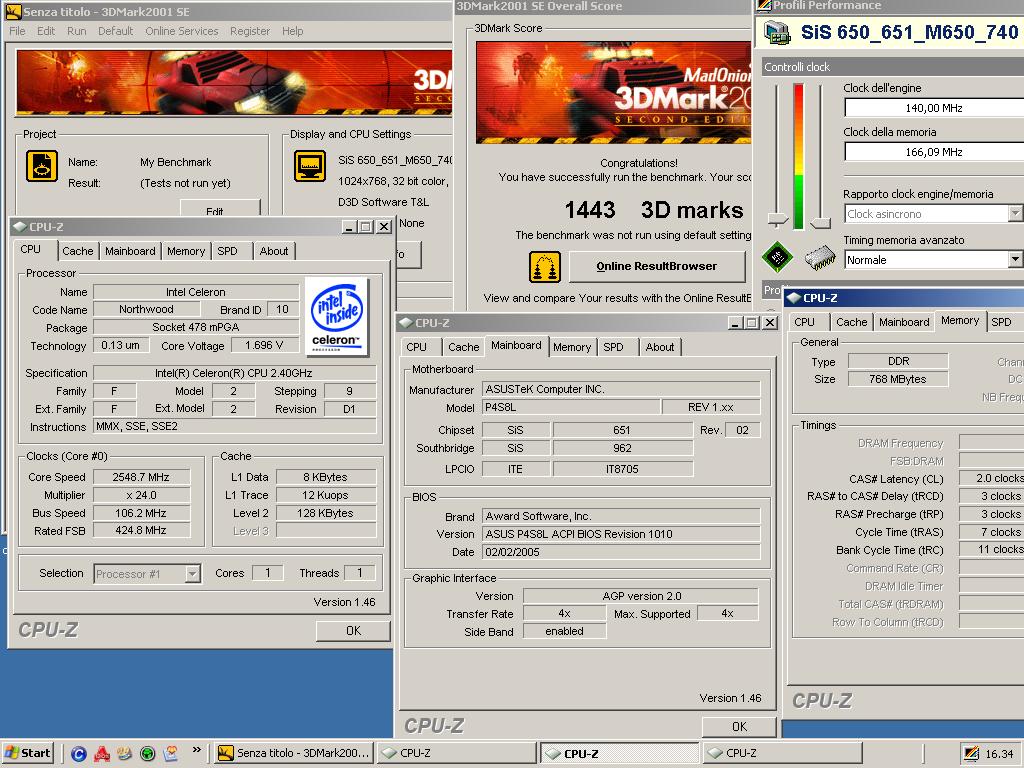Click the Clock della memoria 166,09 MHz field
The image size is (1024, 768).
(x=934, y=152)
